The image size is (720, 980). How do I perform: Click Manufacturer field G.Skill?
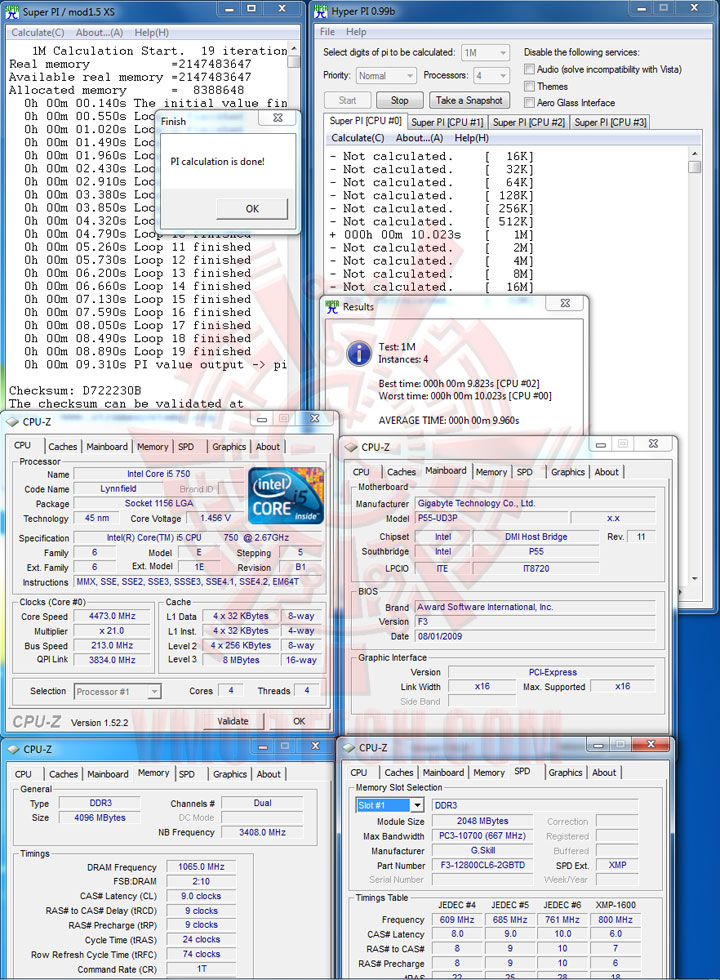click(x=482, y=851)
